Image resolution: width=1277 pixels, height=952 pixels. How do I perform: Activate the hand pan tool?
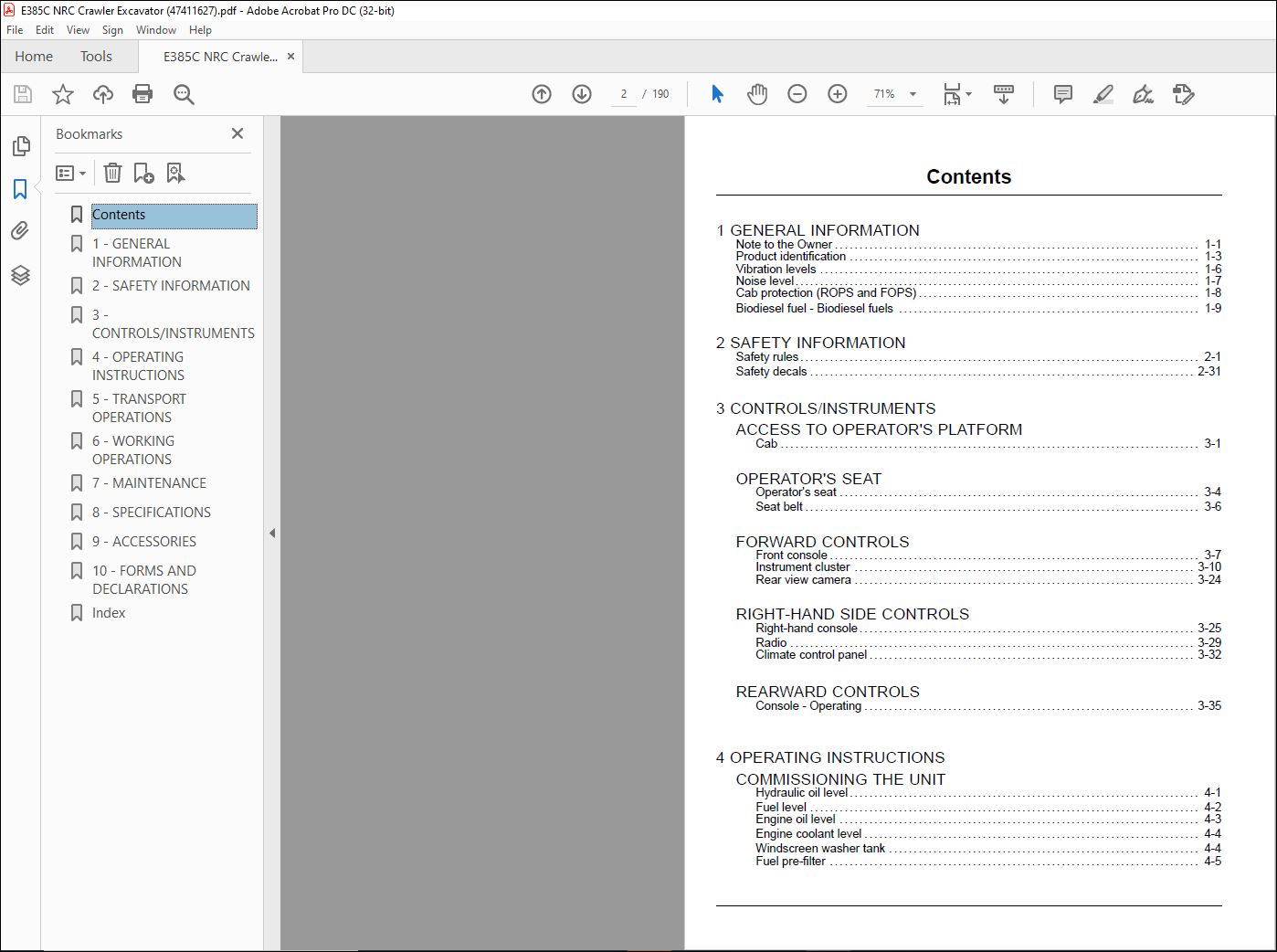pos(757,94)
